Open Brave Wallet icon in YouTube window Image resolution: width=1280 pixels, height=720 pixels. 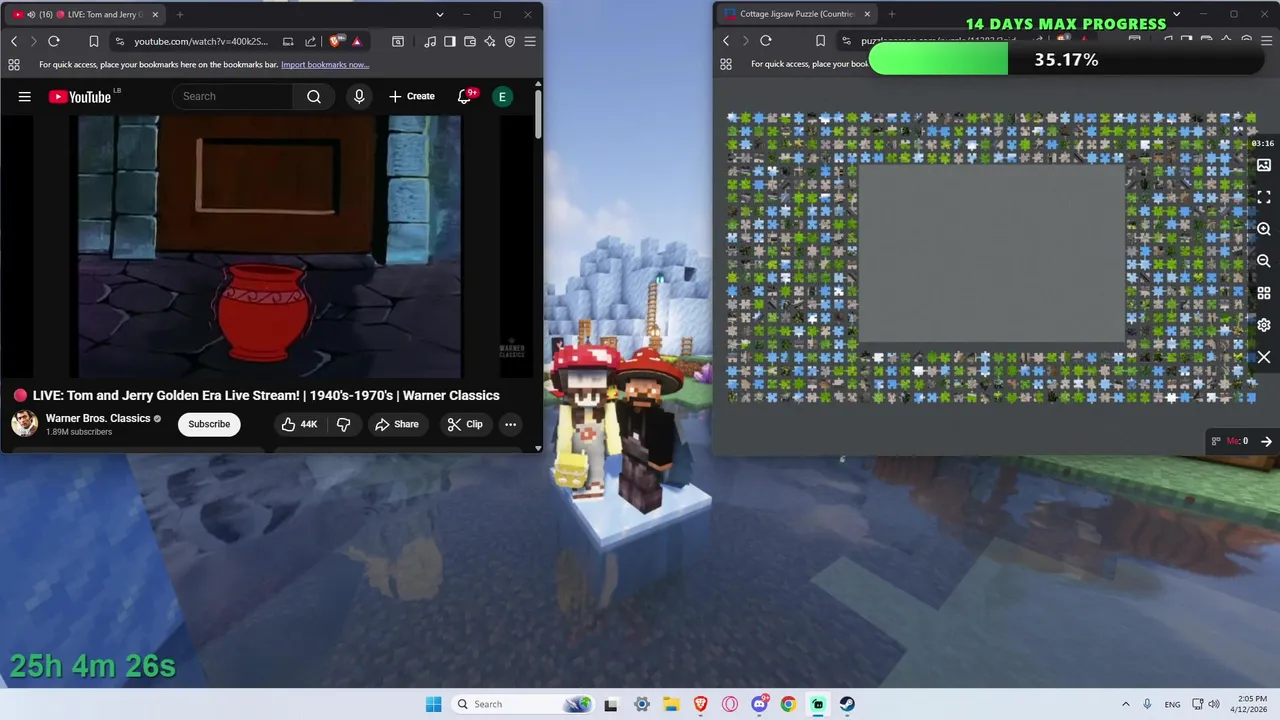tap(470, 41)
